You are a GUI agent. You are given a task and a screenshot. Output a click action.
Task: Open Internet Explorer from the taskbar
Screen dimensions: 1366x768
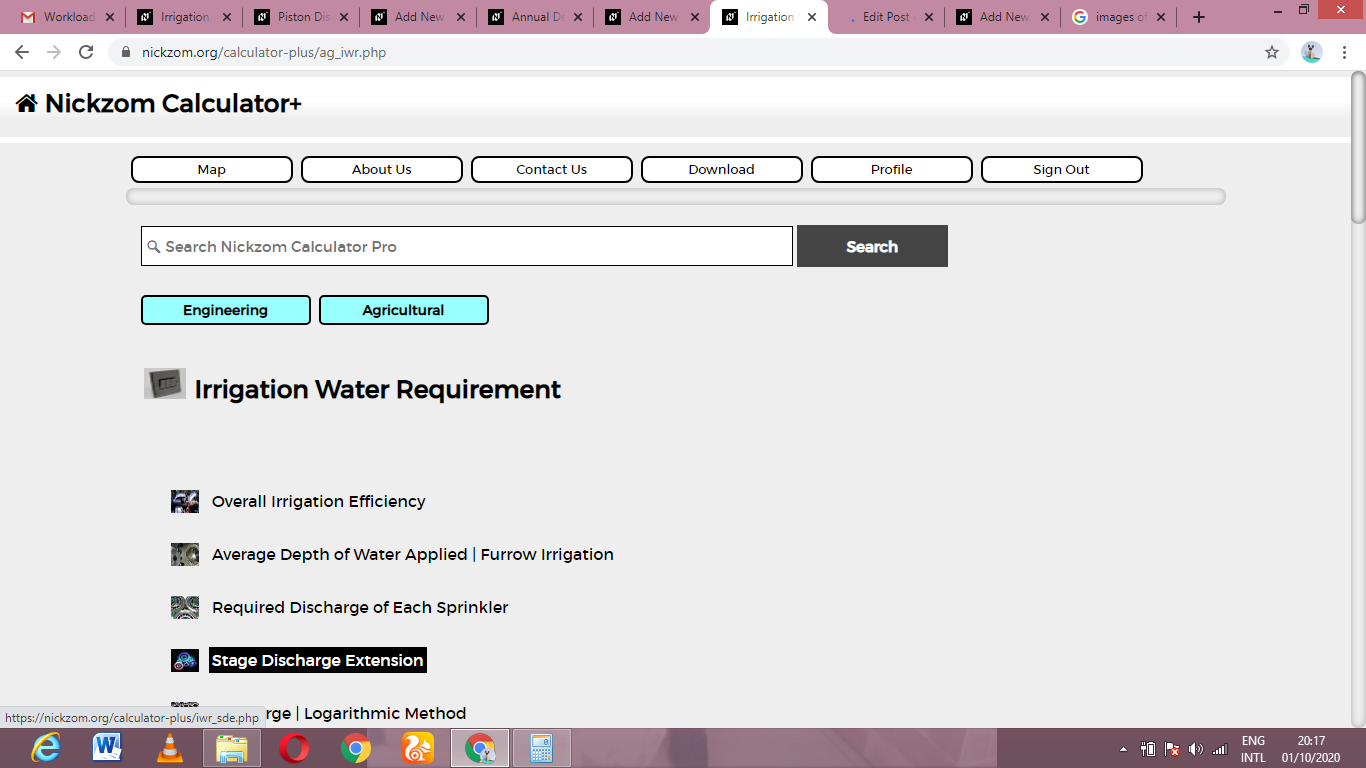click(x=46, y=748)
